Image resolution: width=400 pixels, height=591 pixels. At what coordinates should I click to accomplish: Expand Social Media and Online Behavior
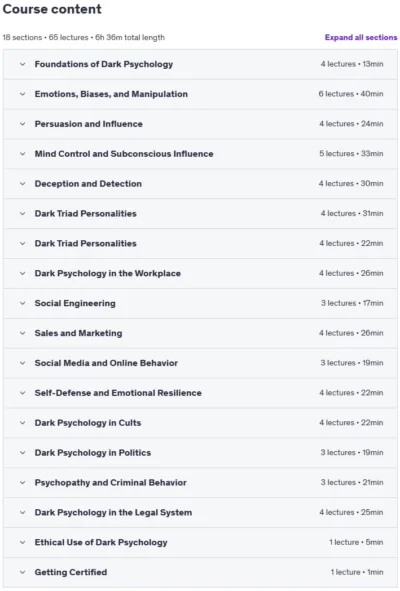tap(200, 363)
